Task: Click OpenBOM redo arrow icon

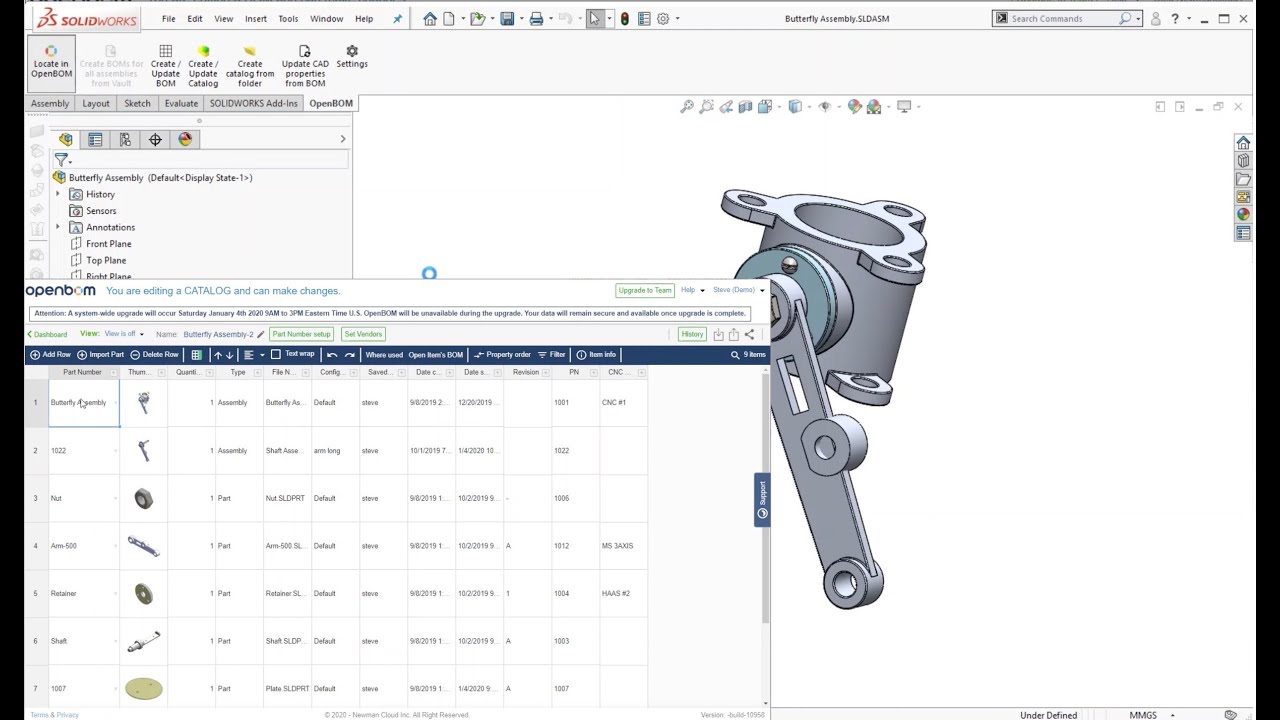Action: point(349,355)
